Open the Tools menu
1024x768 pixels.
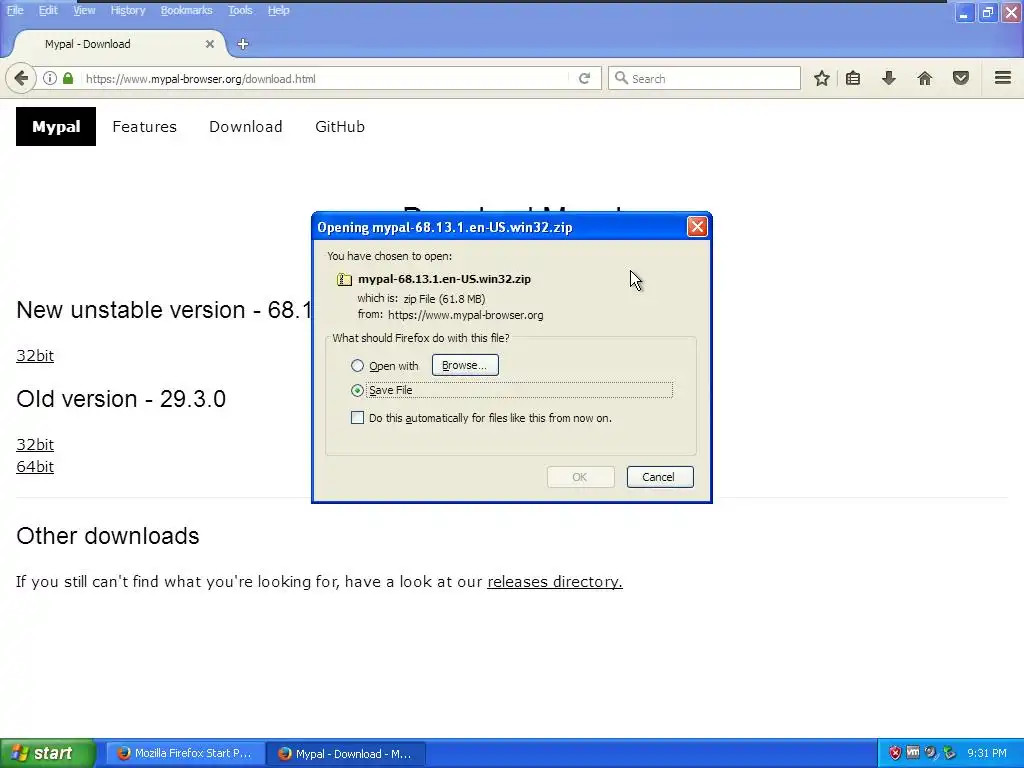tap(240, 10)
